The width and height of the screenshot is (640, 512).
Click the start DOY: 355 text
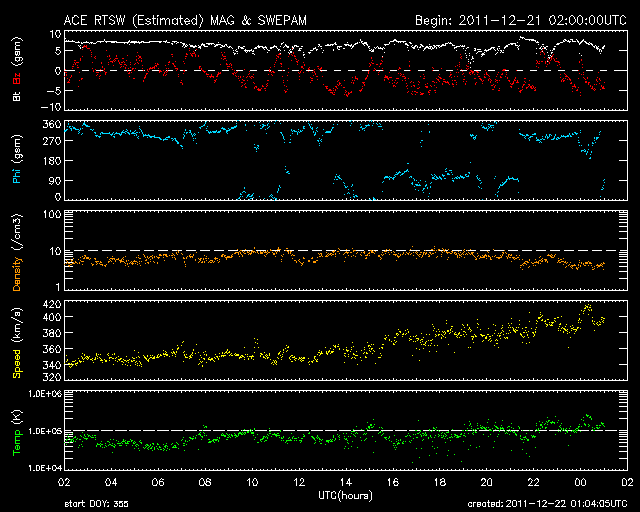101,505
